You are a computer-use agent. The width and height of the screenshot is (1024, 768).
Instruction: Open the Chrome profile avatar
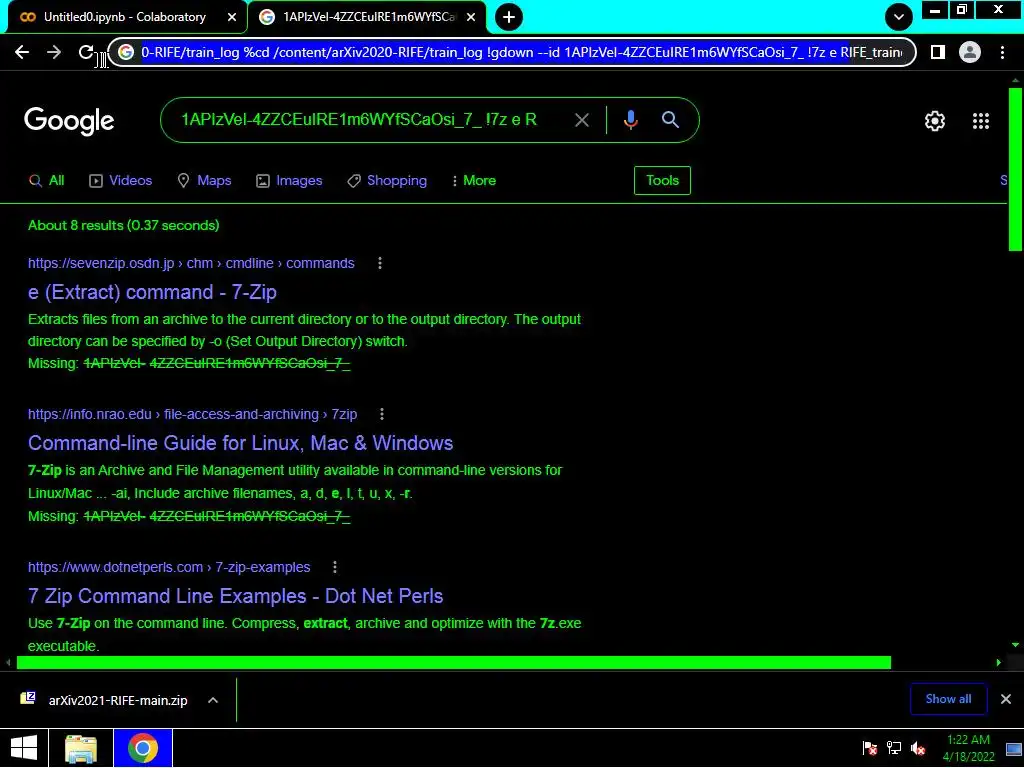(970, 52)
